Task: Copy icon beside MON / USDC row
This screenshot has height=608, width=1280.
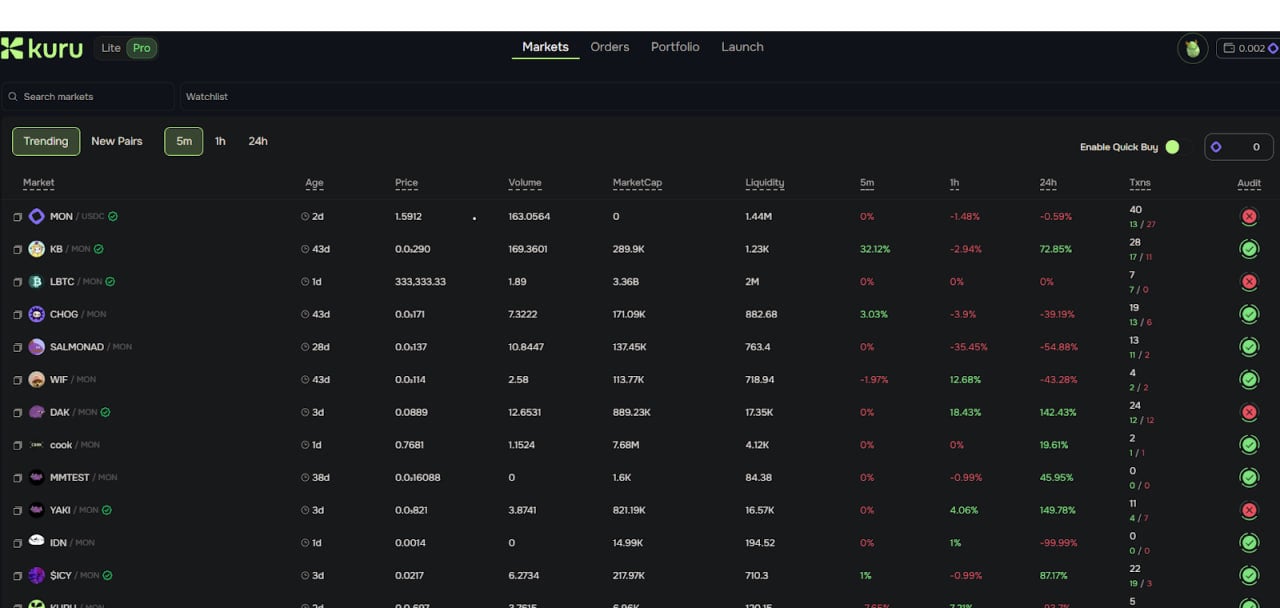Action: pos(17,217)
